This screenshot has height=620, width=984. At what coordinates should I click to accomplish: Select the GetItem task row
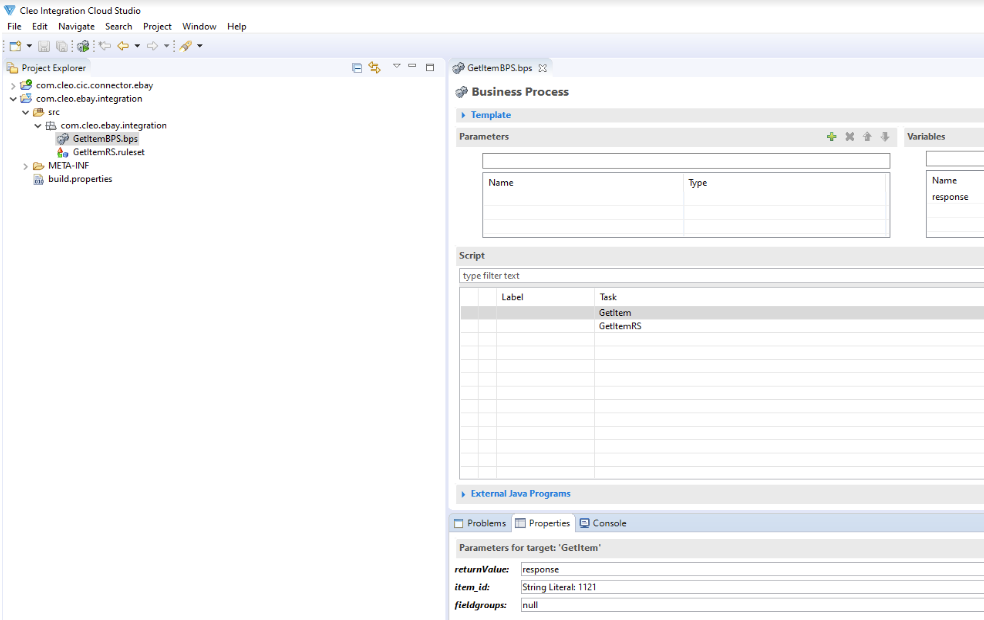point(722,313)
